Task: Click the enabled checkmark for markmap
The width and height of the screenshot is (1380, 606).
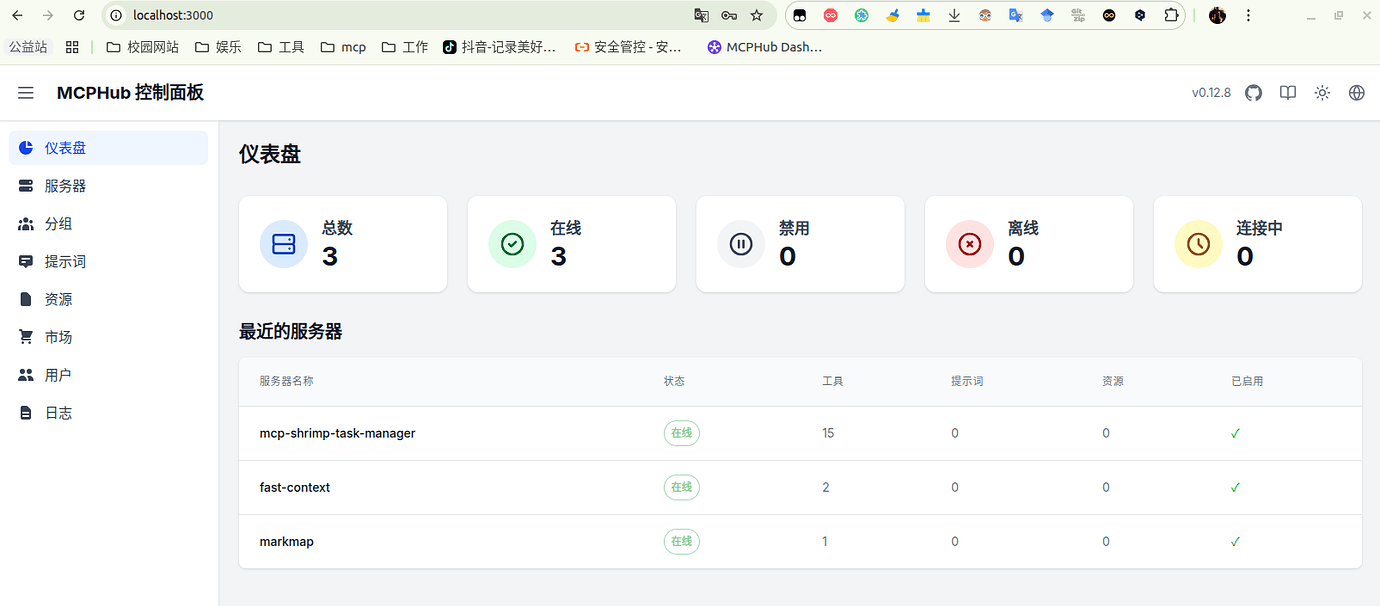Action: (x=1236, y=541)
